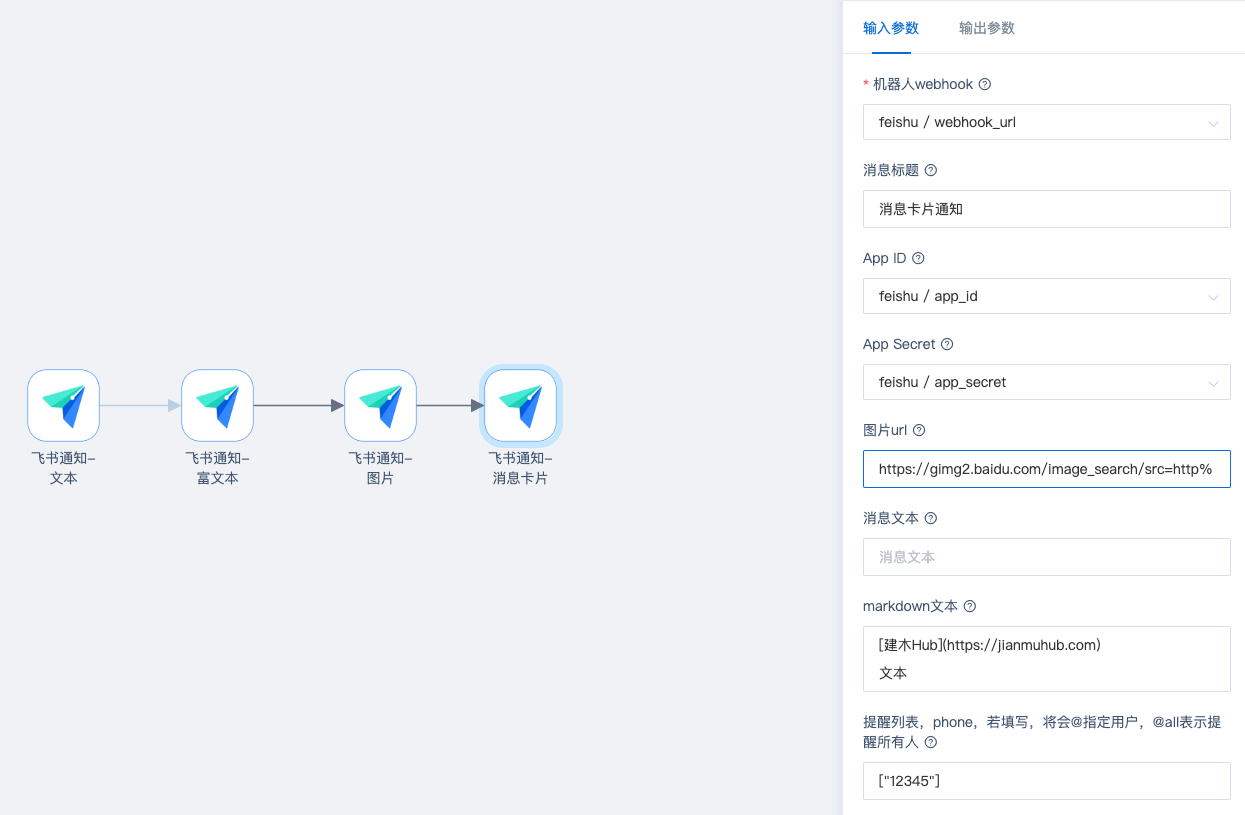This screenshot has height=815, width=1245.
Task: Click the markdown文本 text area
Action: (x=1047, y=659)
